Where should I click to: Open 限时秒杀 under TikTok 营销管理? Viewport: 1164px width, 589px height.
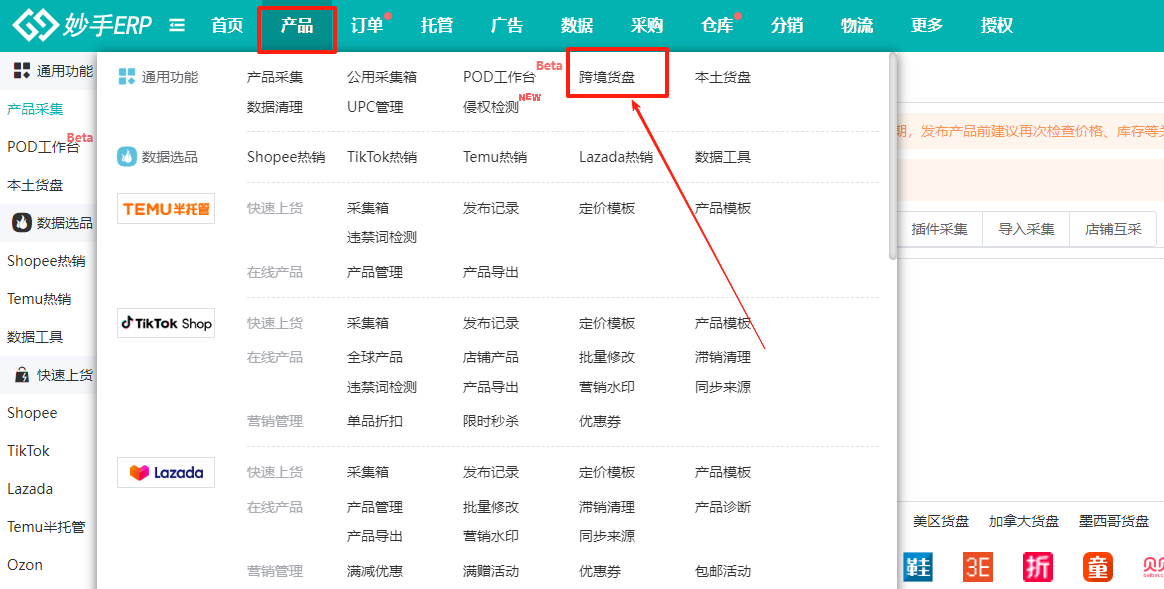click(x=491, y=422)
